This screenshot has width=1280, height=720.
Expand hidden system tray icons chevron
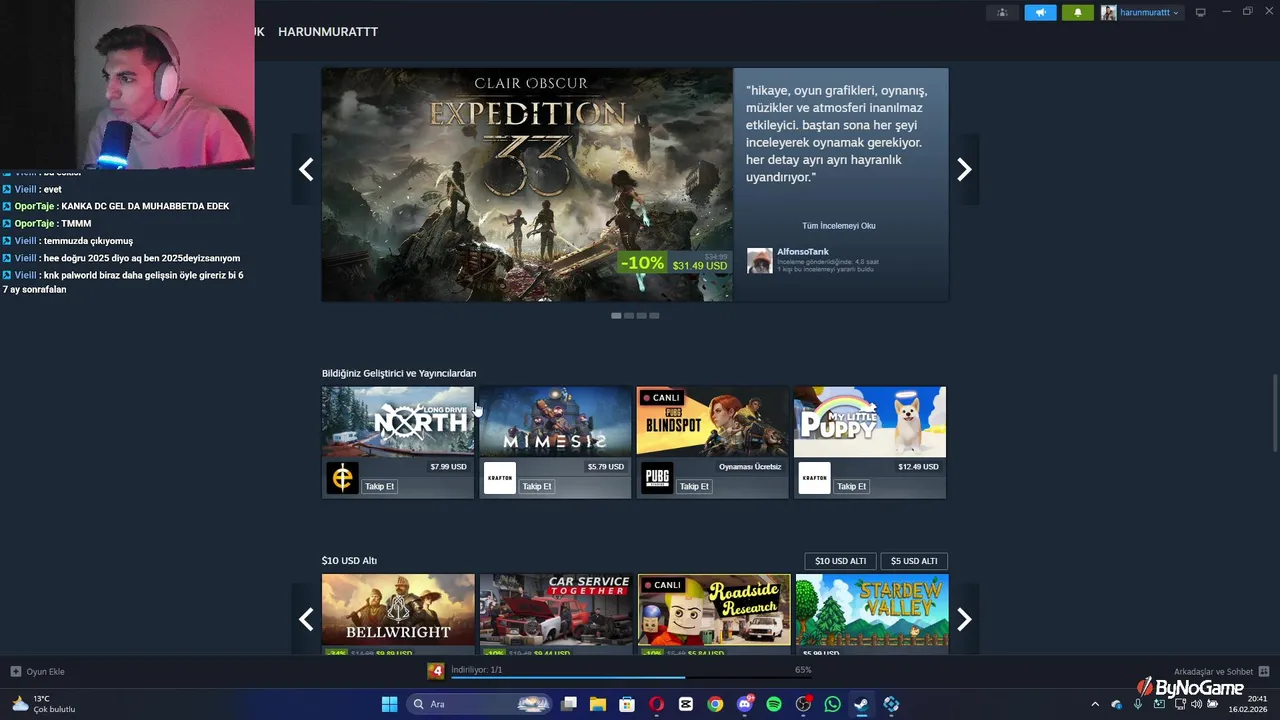[x=1095, y=704]
